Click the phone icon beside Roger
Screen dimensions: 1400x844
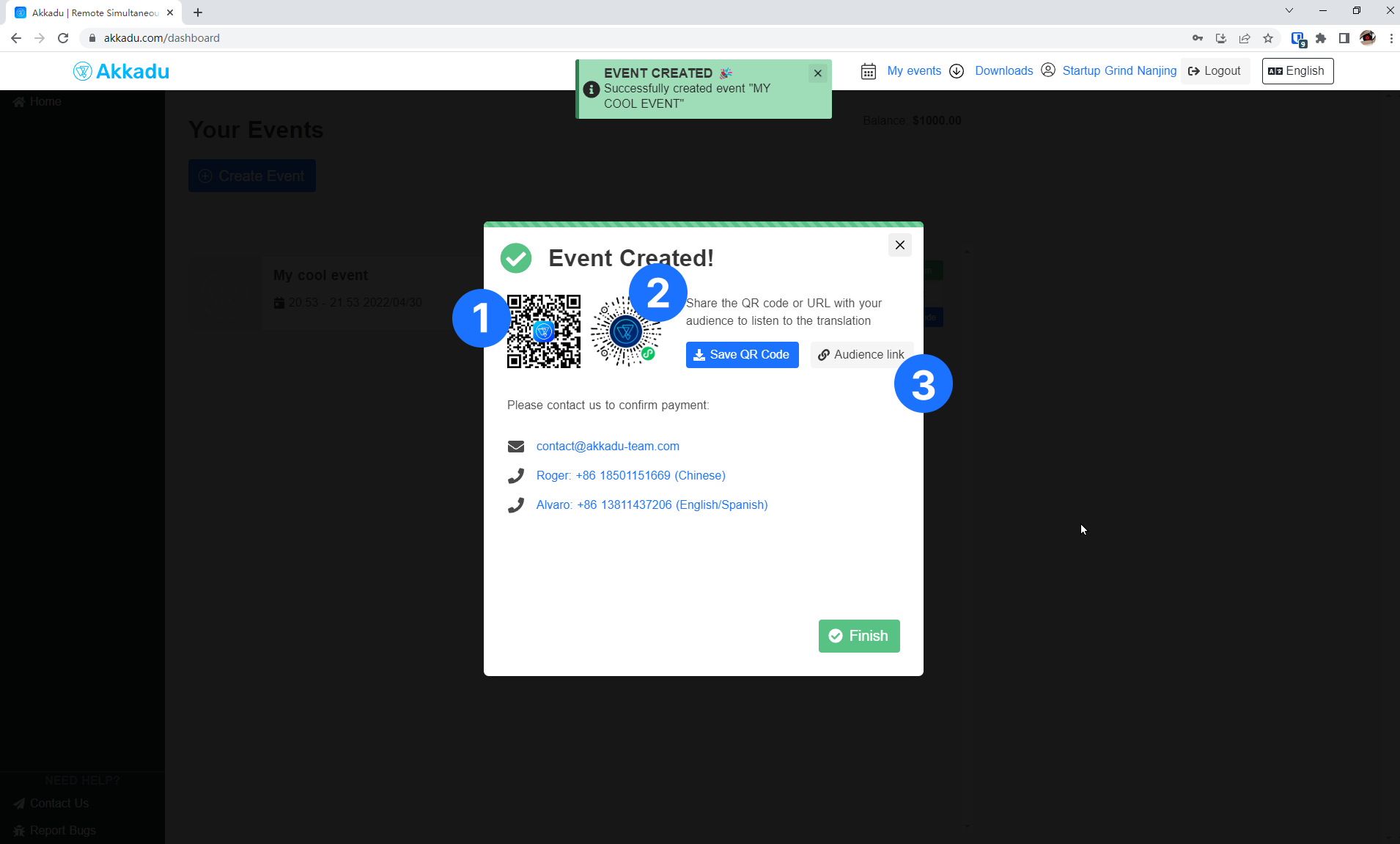point(516,476)
